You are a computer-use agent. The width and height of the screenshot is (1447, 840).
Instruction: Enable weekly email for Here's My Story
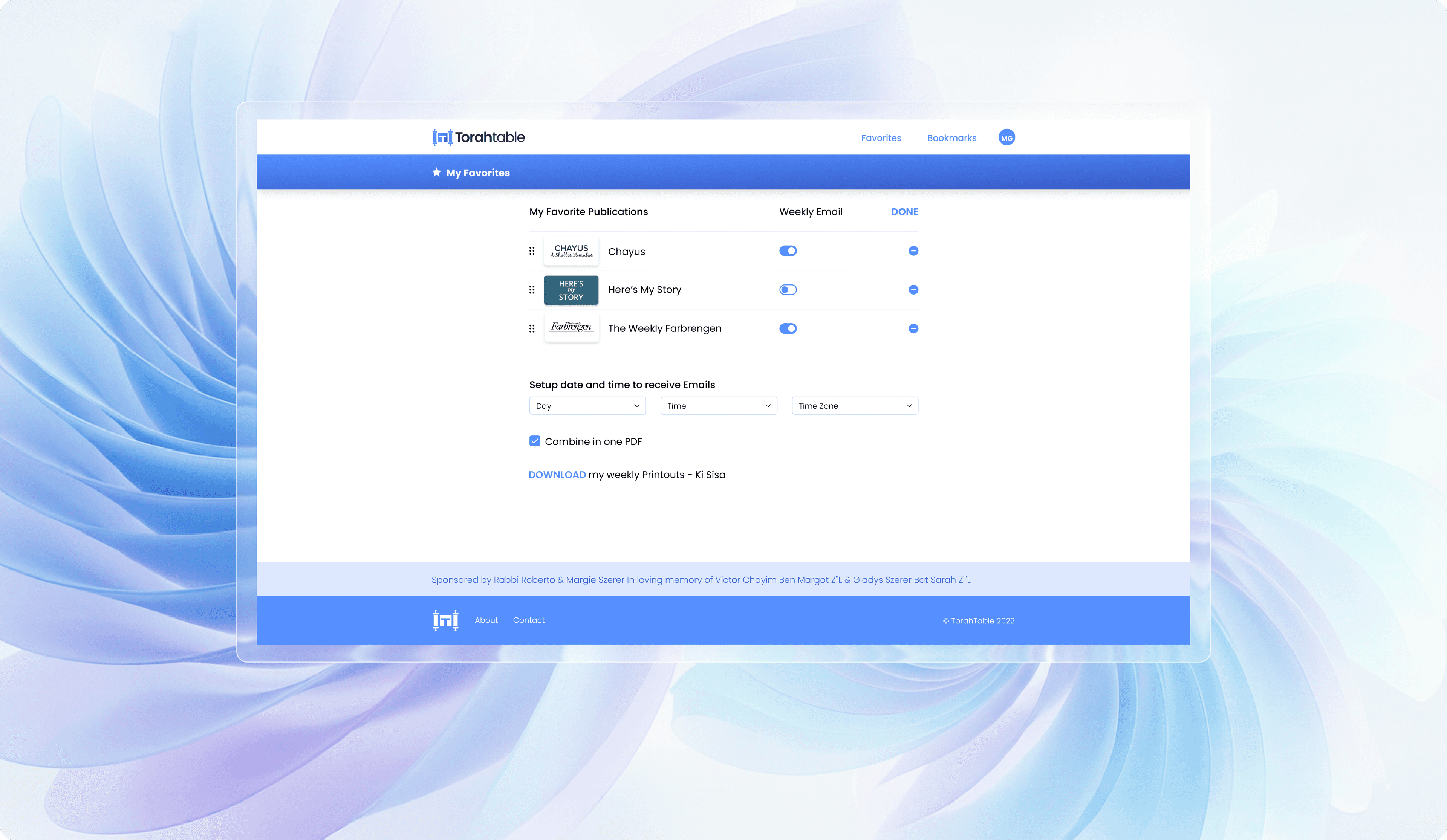(788, 290)
